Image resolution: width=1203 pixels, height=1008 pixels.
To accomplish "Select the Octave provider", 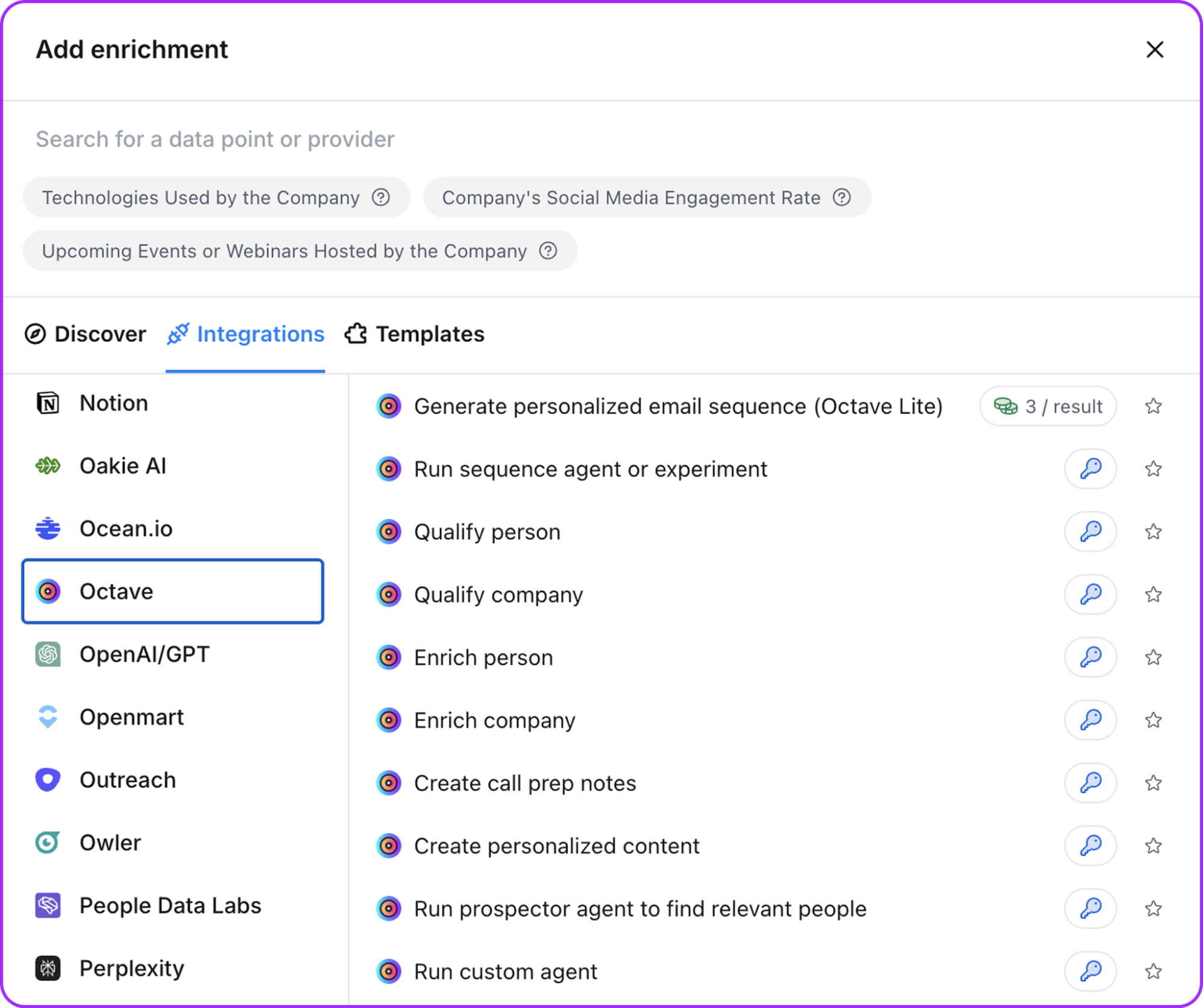I will point(173,592).
